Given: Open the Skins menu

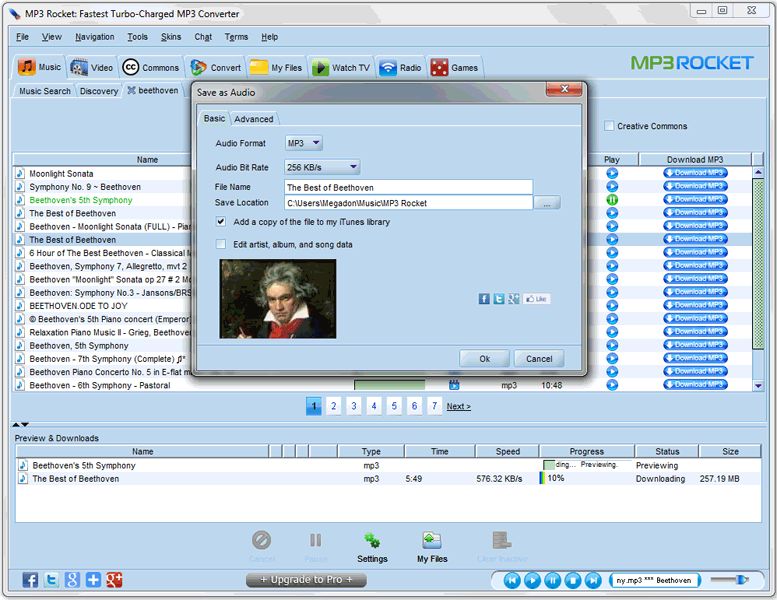Looking at the screenshot, I should coord(171,37).
